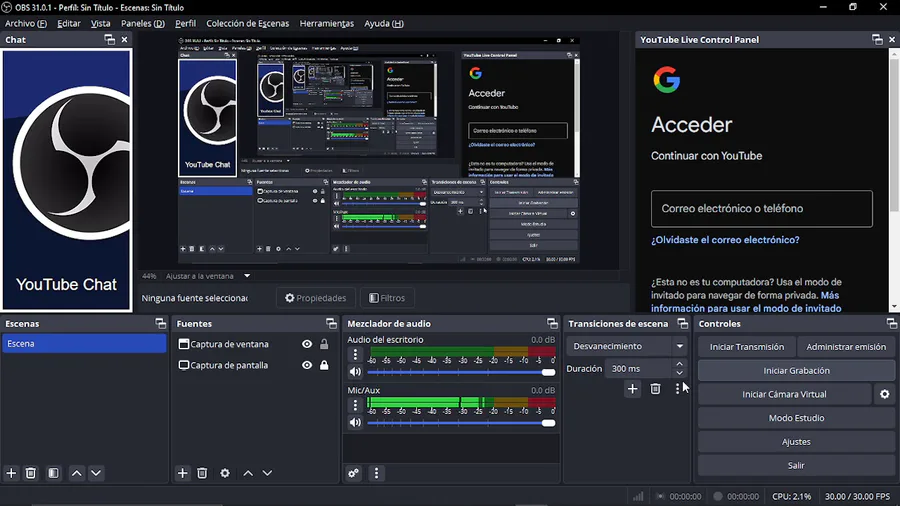Click ¿Olvidaste el correo electrónico? link
This screenshot has height=506, width=900.
coord(725,240)
